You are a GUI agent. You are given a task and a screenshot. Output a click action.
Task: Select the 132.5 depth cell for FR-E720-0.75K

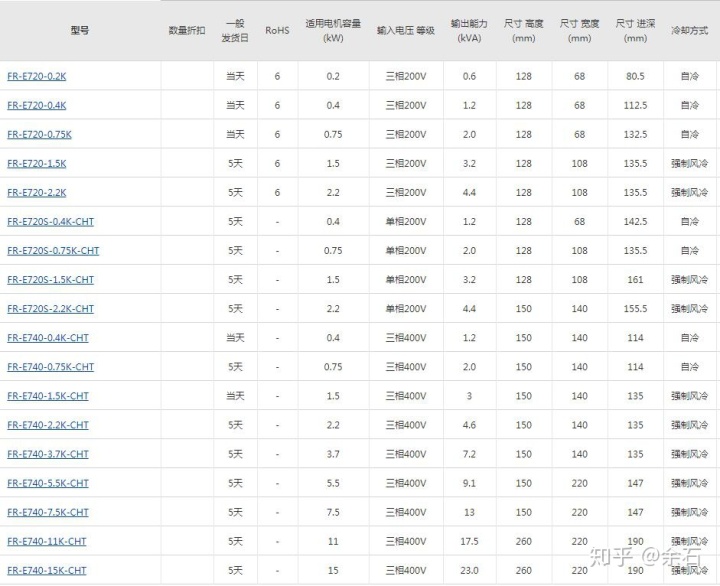click(x=636, y=135)
